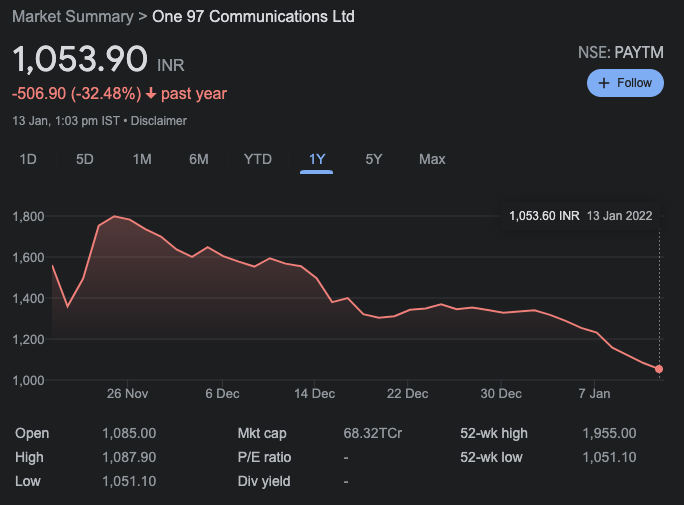Viewport: 684px width, 505px height.
Task: Click the 13 Jan, 1:03 pm IST timestamp
Action: tap(66, 121)
